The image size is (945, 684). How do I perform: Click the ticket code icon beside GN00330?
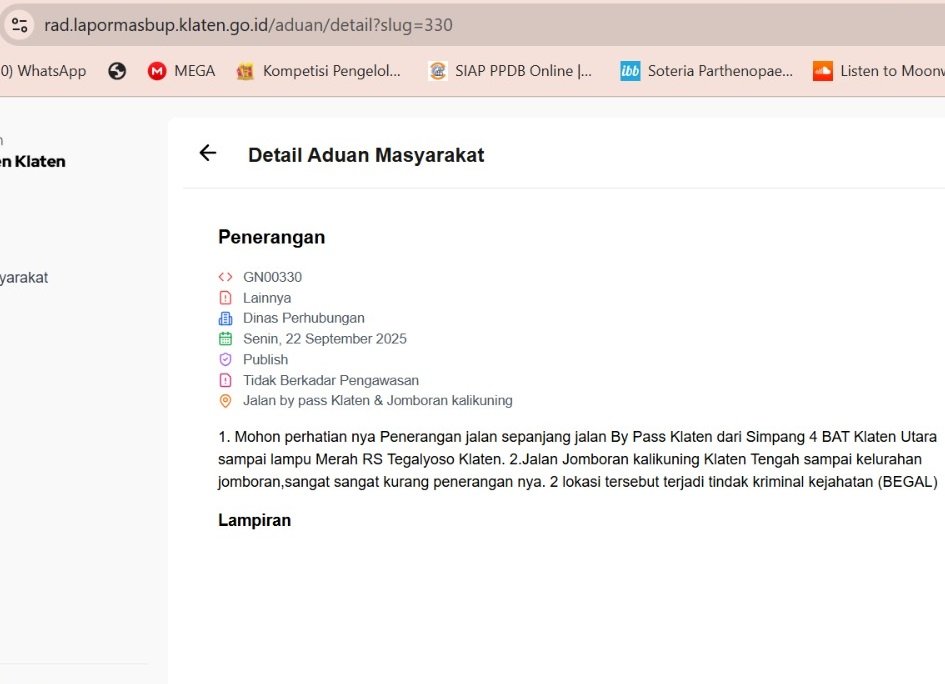[225, 277]
